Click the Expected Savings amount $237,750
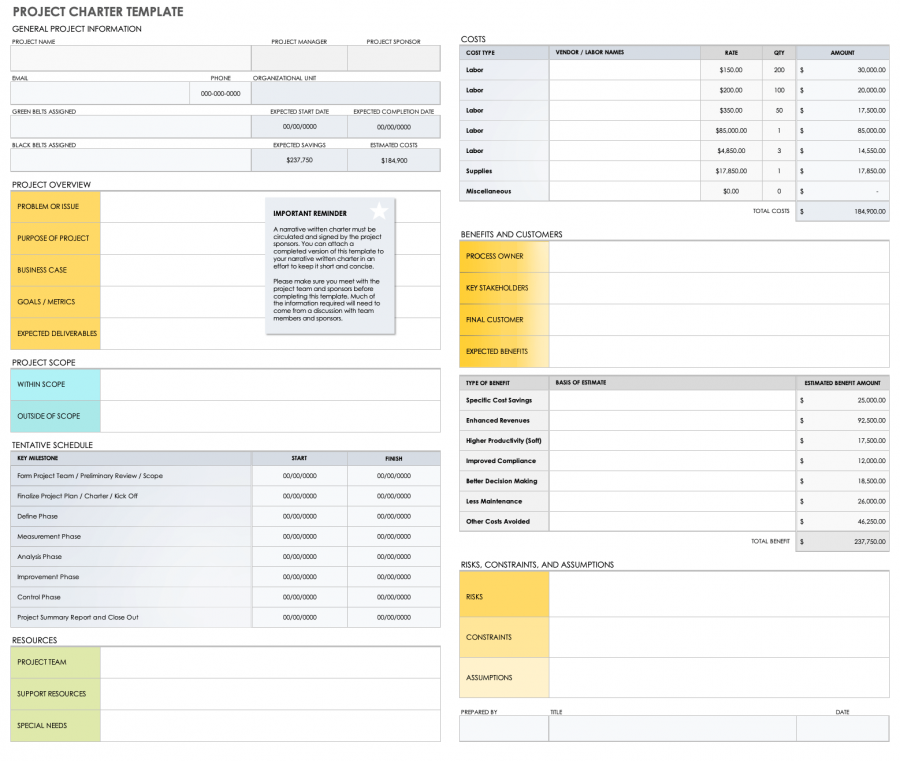The width and height of the screenshot is (900, 761). tap(300, 159)
